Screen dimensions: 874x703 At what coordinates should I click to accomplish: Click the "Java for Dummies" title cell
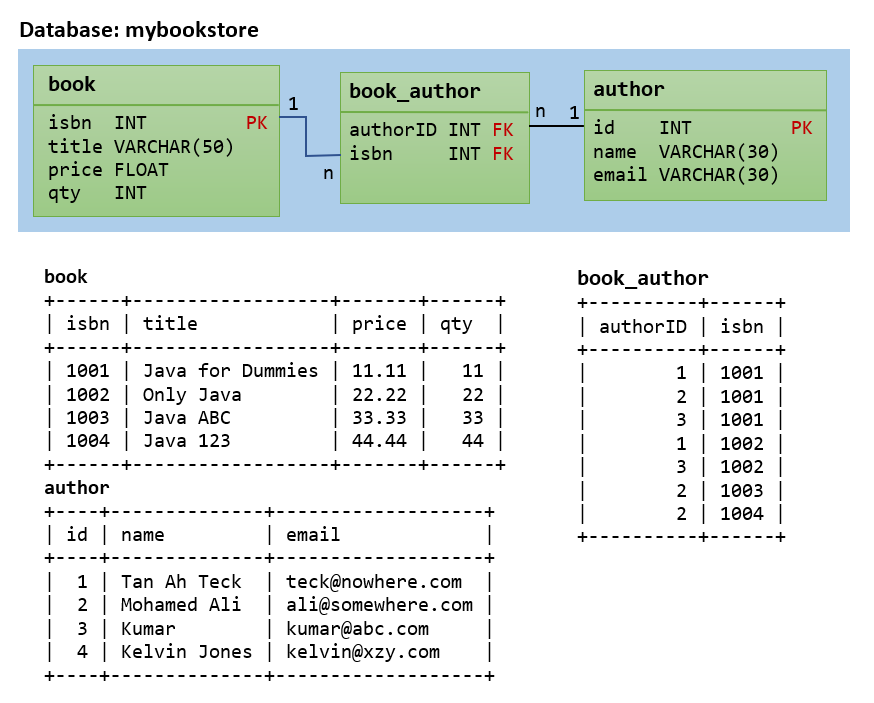tap(230, 371)
